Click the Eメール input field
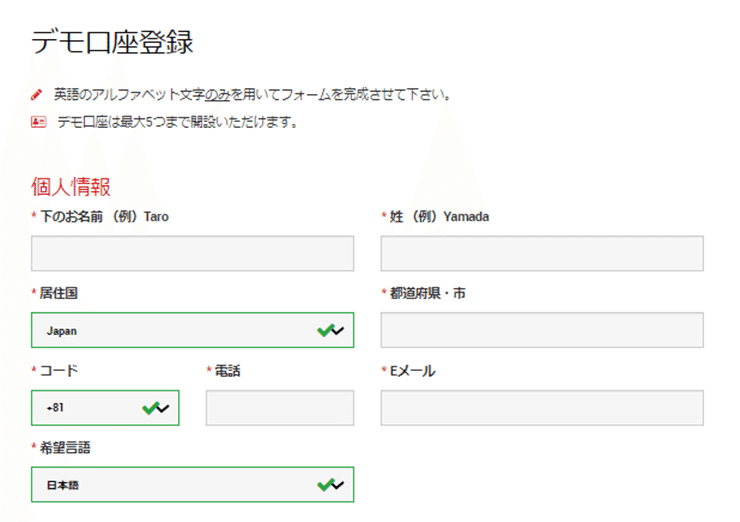This screenshot has width=740, height=522. click(542, 408)
